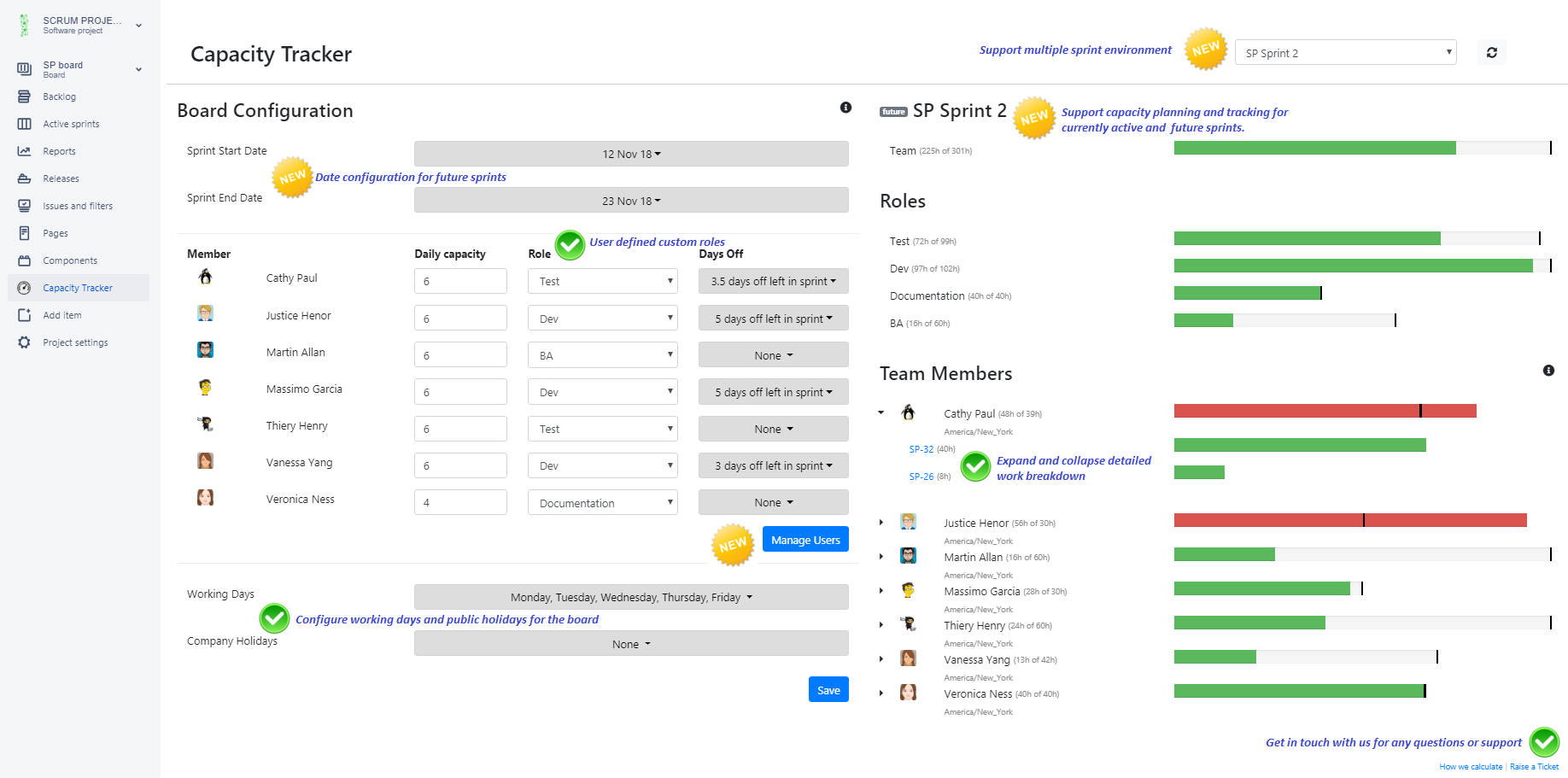
Task: Expand Massimo Garcia's work breakdown
Action: coord(881,590)
